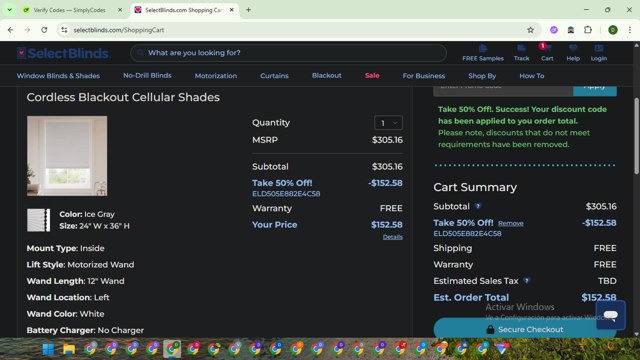Select SelectBlinds.com Shopping Cart tab
The width and height of the screenshot is (640, 360).
point(184,10)
